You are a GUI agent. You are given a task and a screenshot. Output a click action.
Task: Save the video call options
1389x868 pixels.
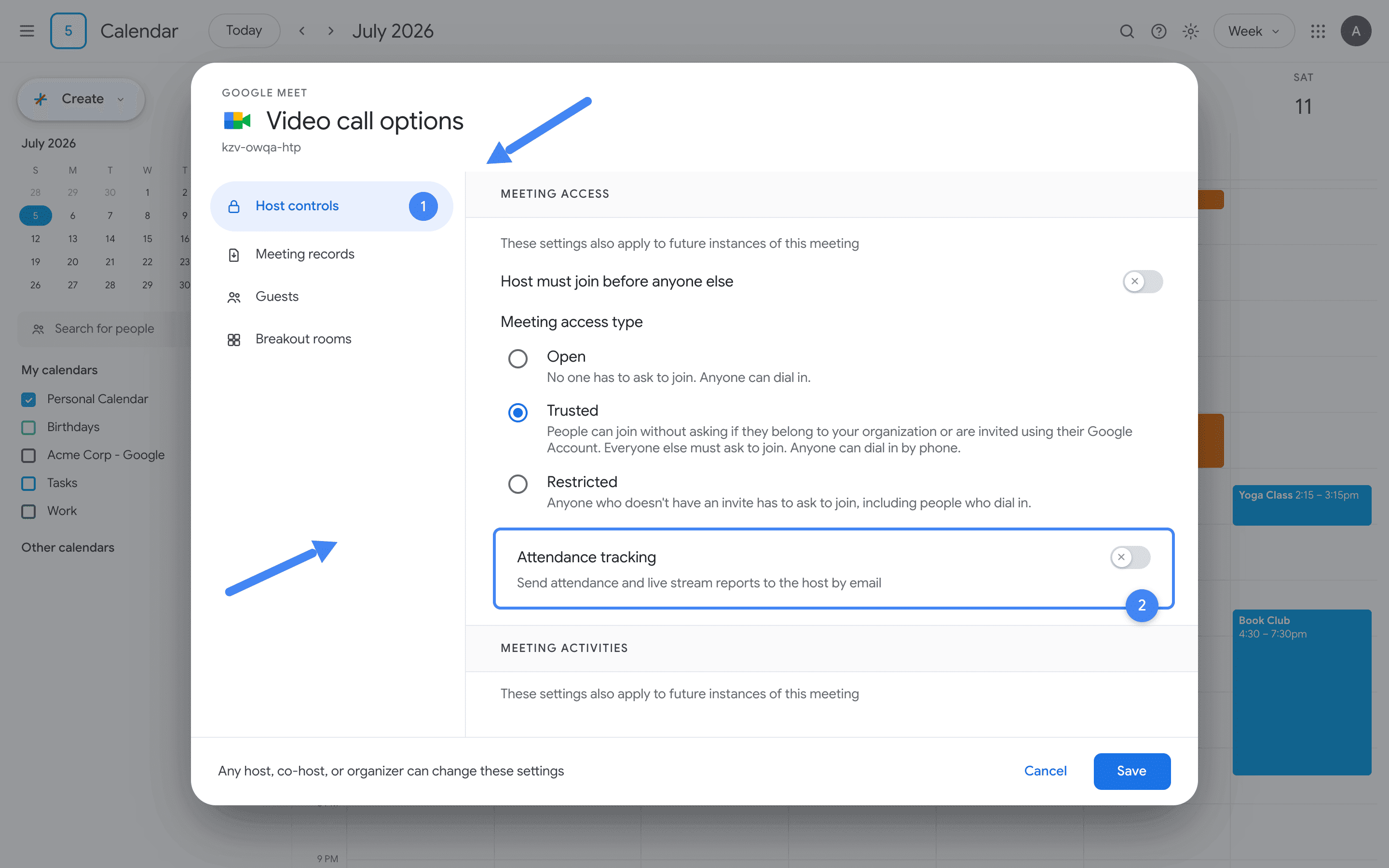point(1131,771)
